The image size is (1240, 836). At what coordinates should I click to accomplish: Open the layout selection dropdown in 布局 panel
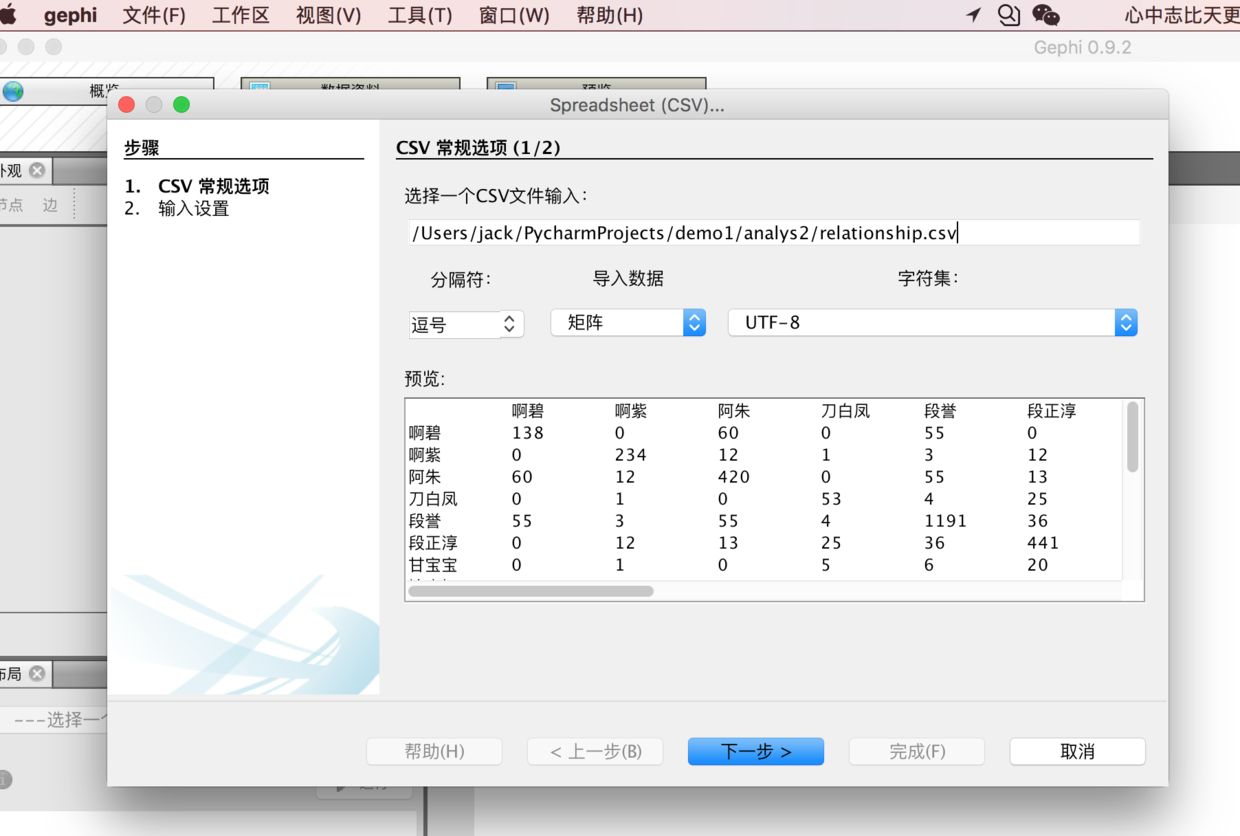(53, 719)
